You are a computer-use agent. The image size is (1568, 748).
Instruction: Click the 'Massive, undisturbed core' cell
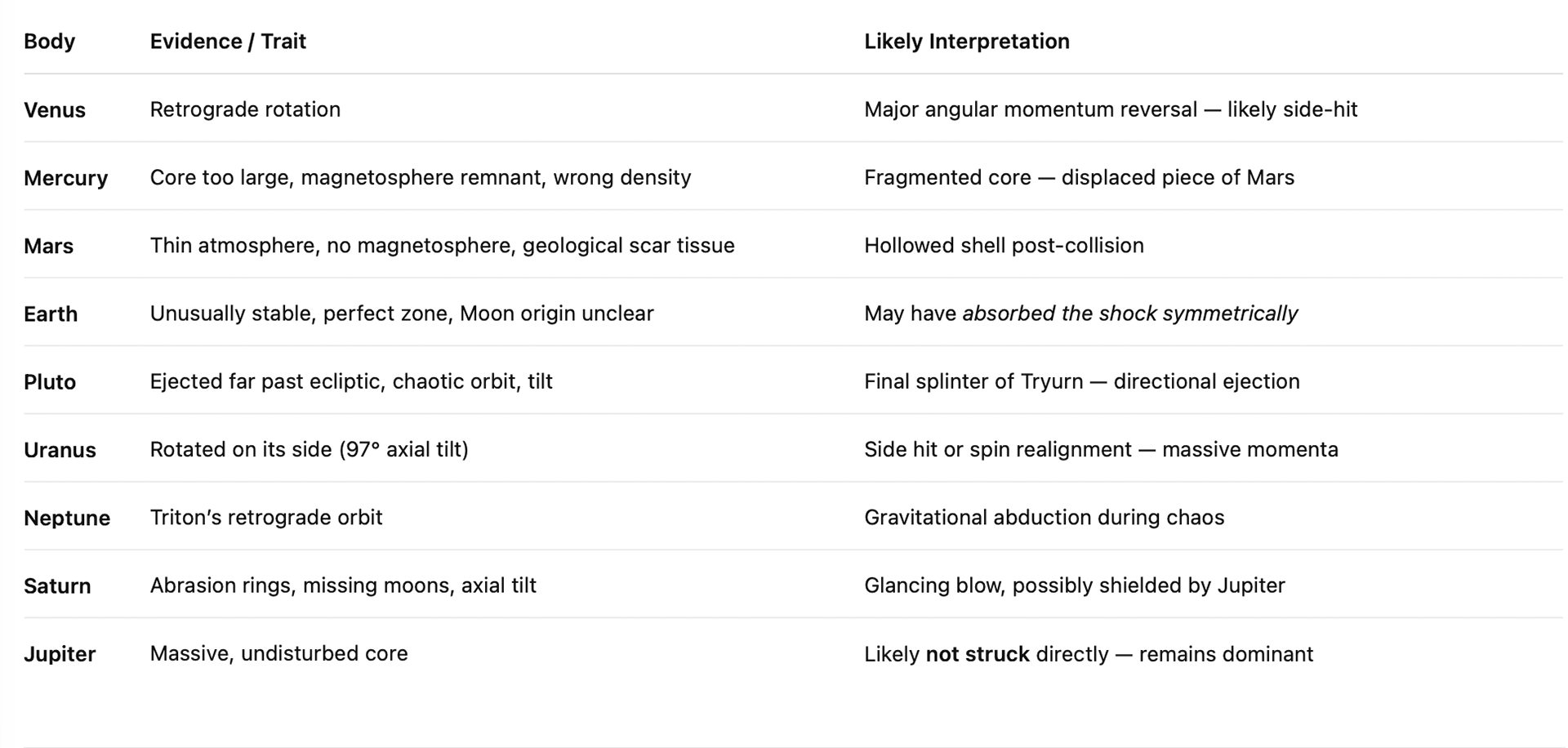278,653
